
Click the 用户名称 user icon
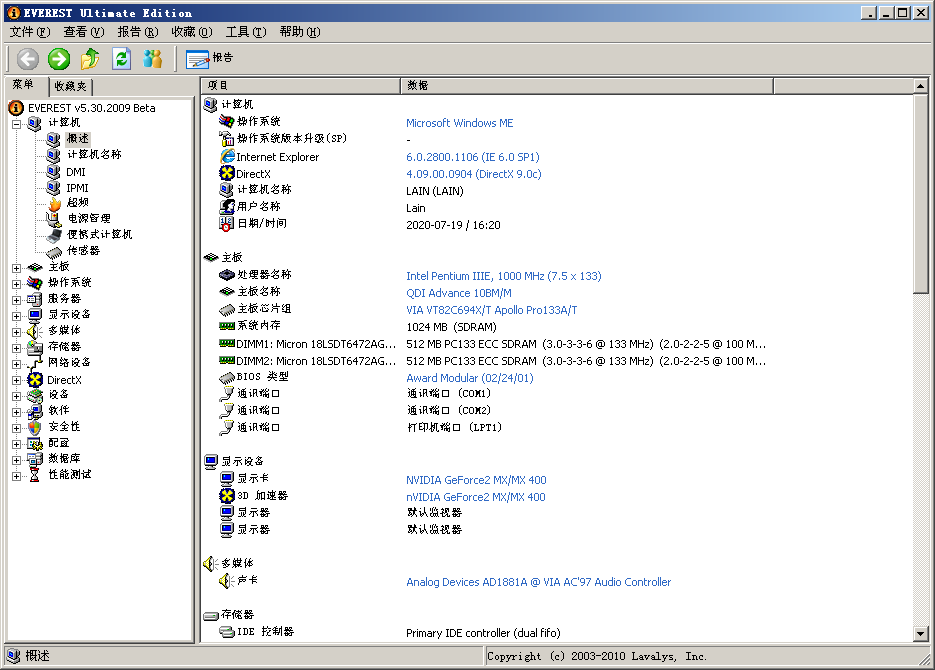coord(227,207)
